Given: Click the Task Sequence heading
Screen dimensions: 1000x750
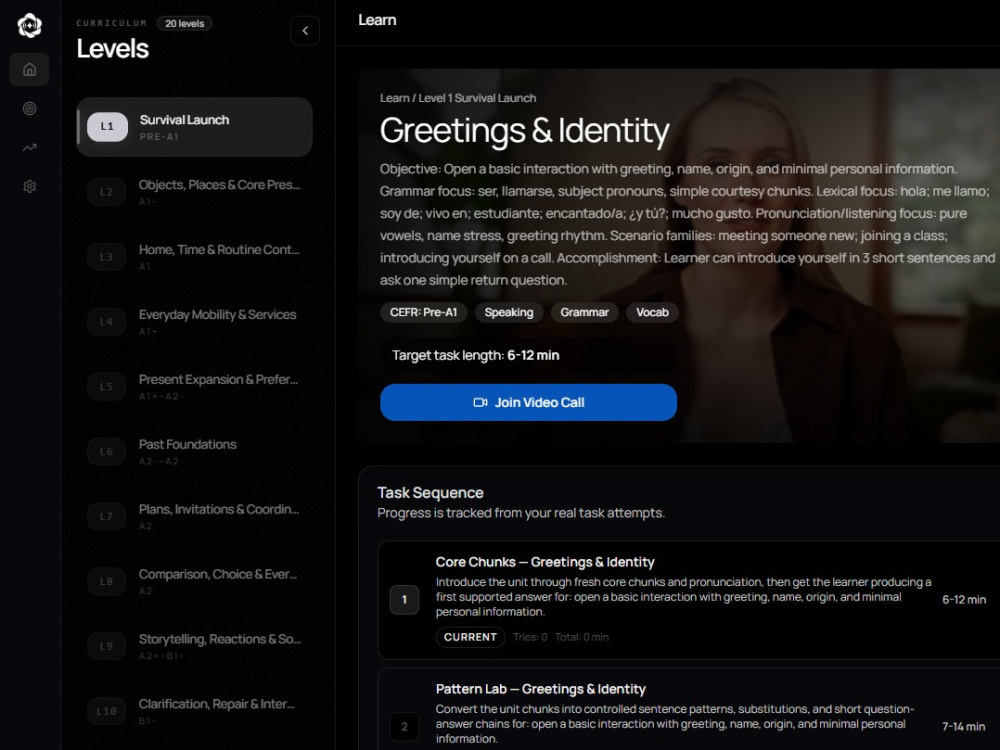Looking at the screenshot, I should [x=430, y=493].
